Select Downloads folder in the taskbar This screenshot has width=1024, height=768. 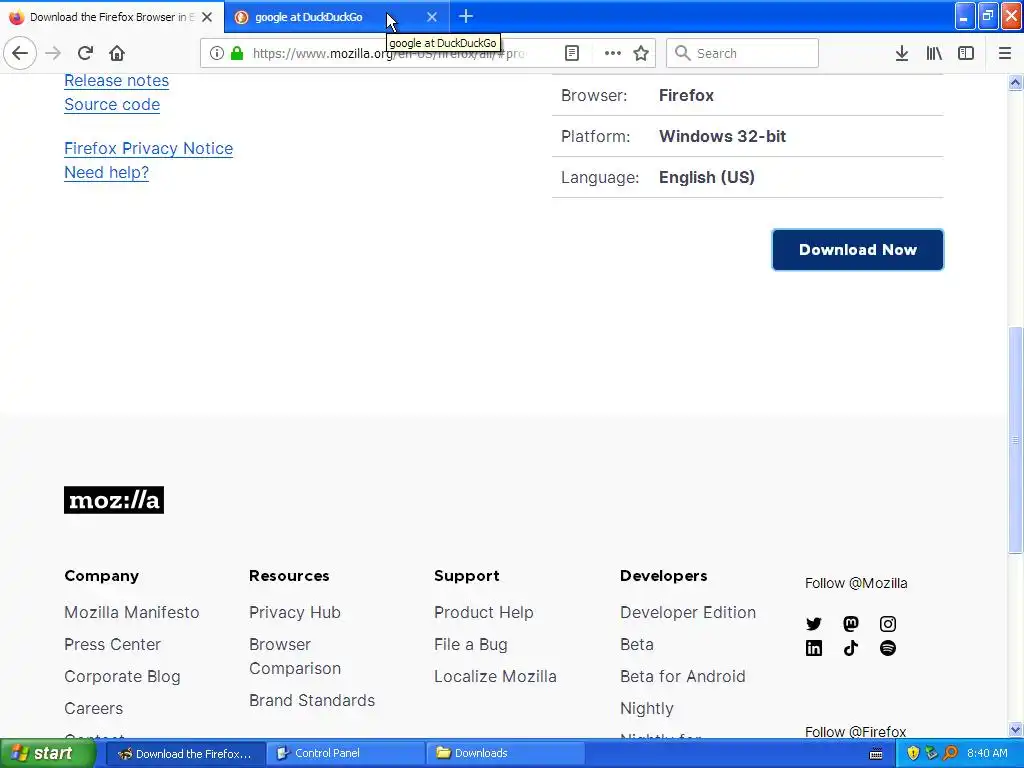click(x=505, y=753)
